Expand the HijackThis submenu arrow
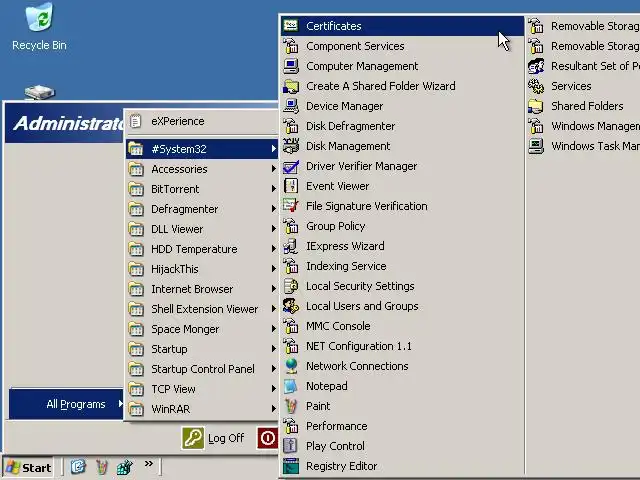The image size is (640, 480). [x=274, y=269]
